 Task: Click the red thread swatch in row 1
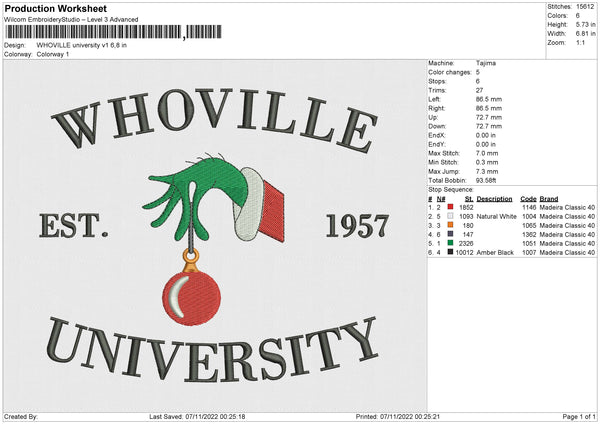[x=450, y=207]
